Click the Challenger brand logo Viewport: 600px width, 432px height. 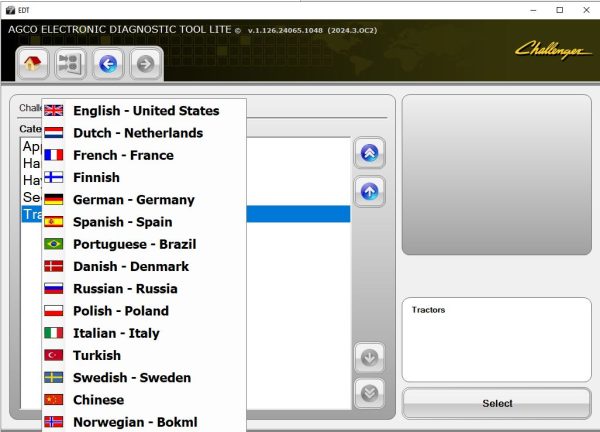[552, 51]
